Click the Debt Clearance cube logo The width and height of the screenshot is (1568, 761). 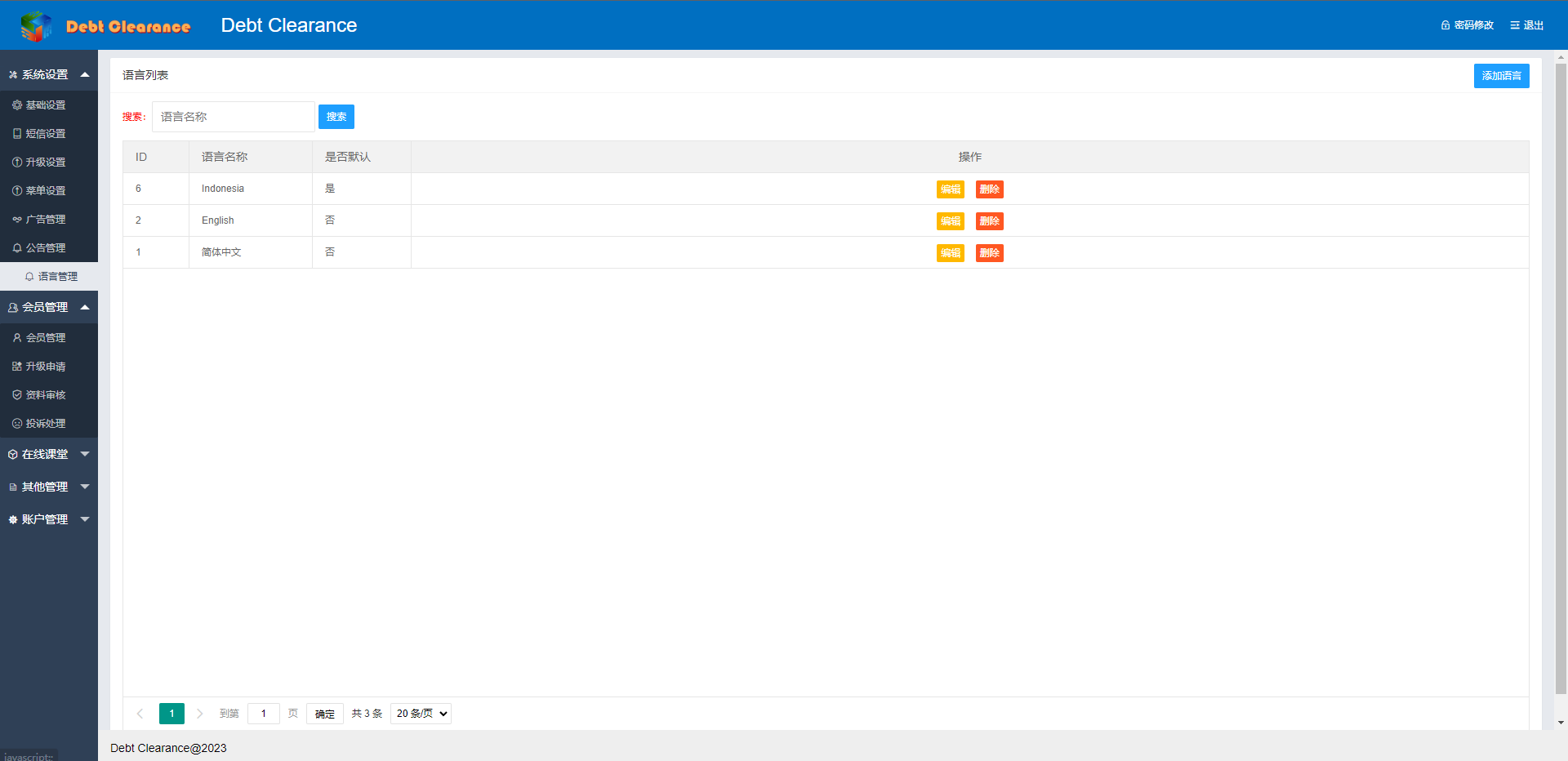(36, 26)
